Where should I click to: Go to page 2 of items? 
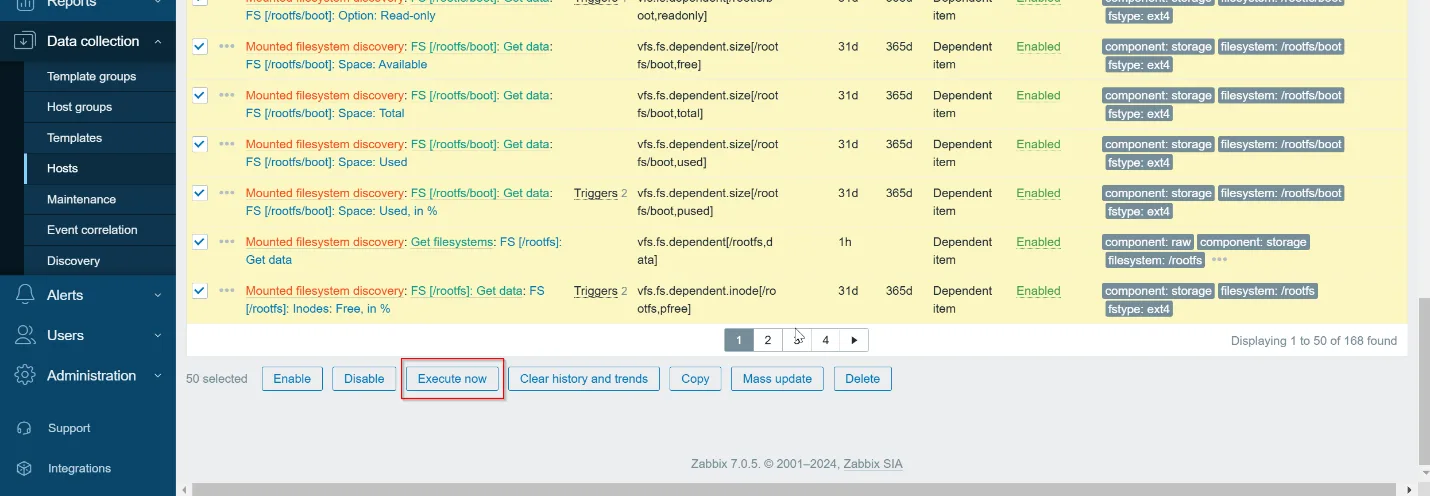pos(768,340)
